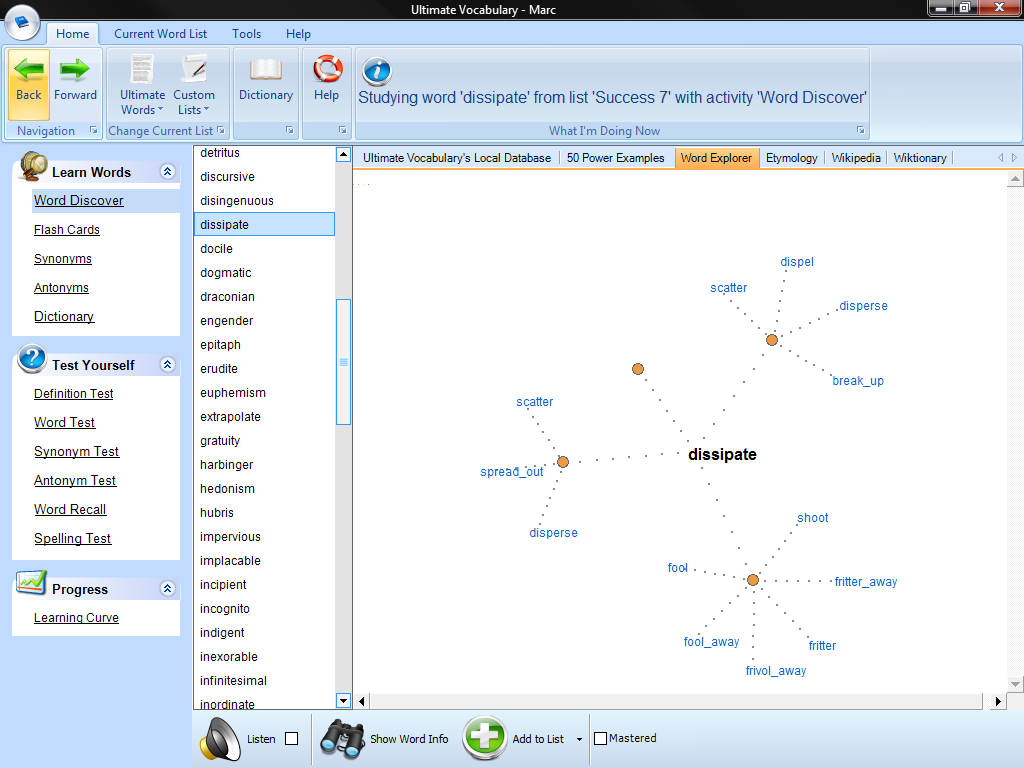
Task: Open the Flash Cards link
Action: [x=67, y=230]
